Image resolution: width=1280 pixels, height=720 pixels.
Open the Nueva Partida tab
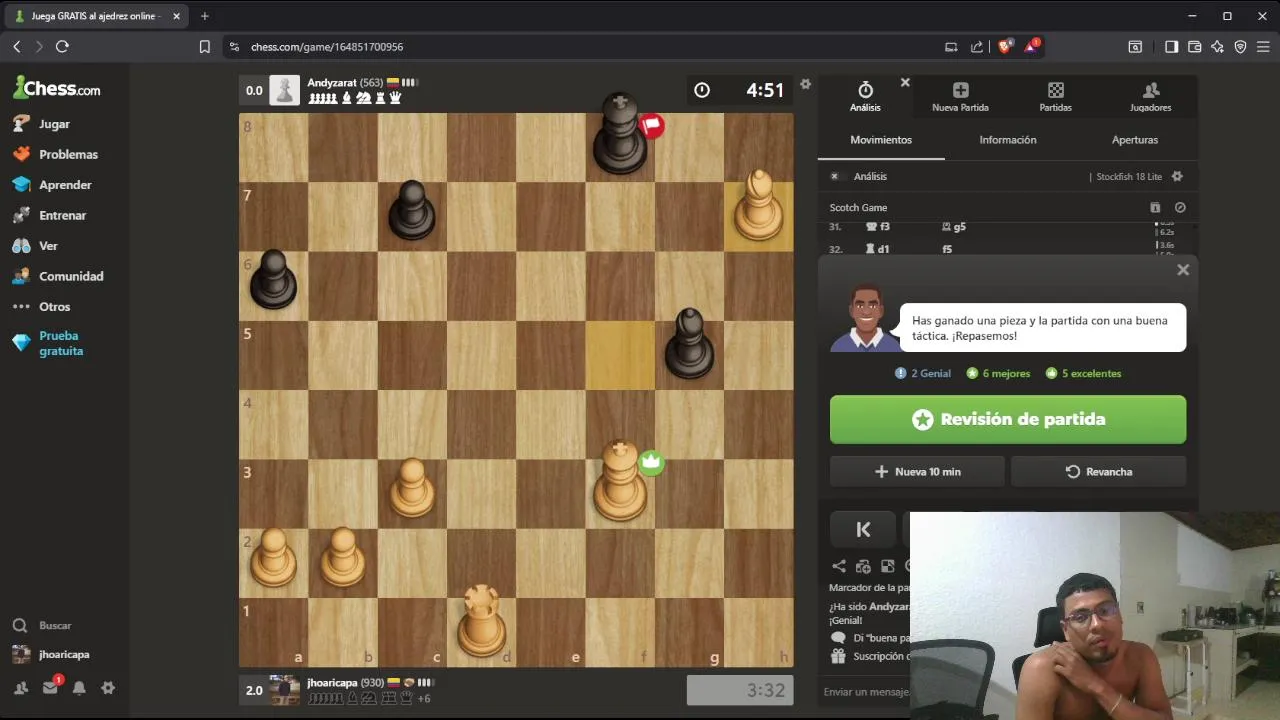tap(960, 96)
